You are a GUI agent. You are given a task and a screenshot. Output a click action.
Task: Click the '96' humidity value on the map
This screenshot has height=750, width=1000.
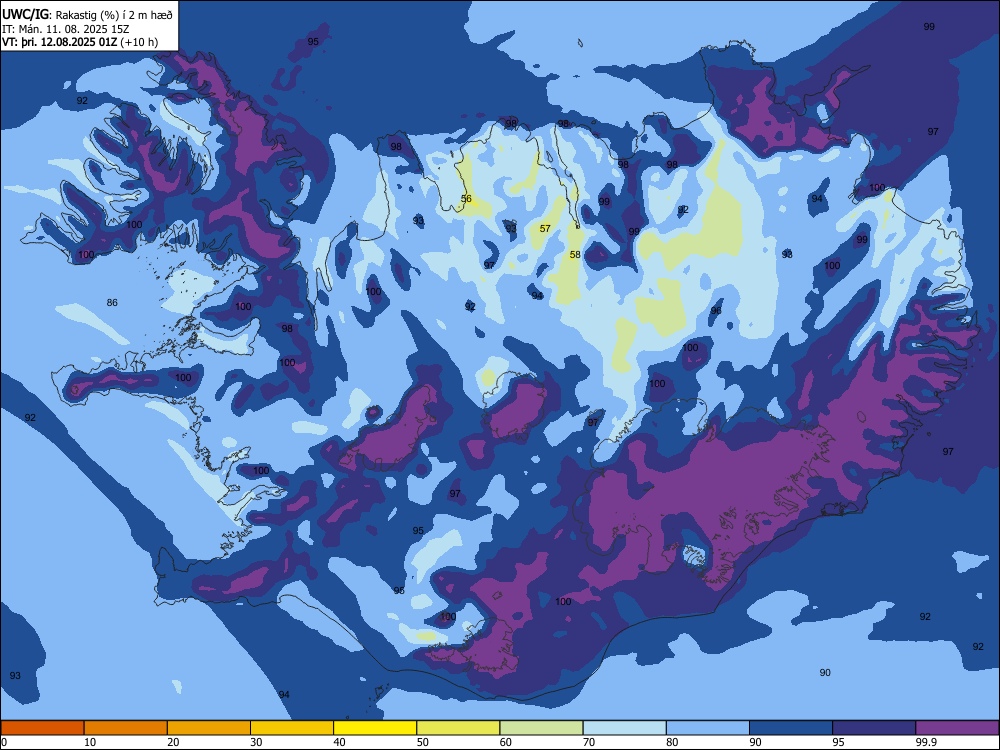click(716, 311)
